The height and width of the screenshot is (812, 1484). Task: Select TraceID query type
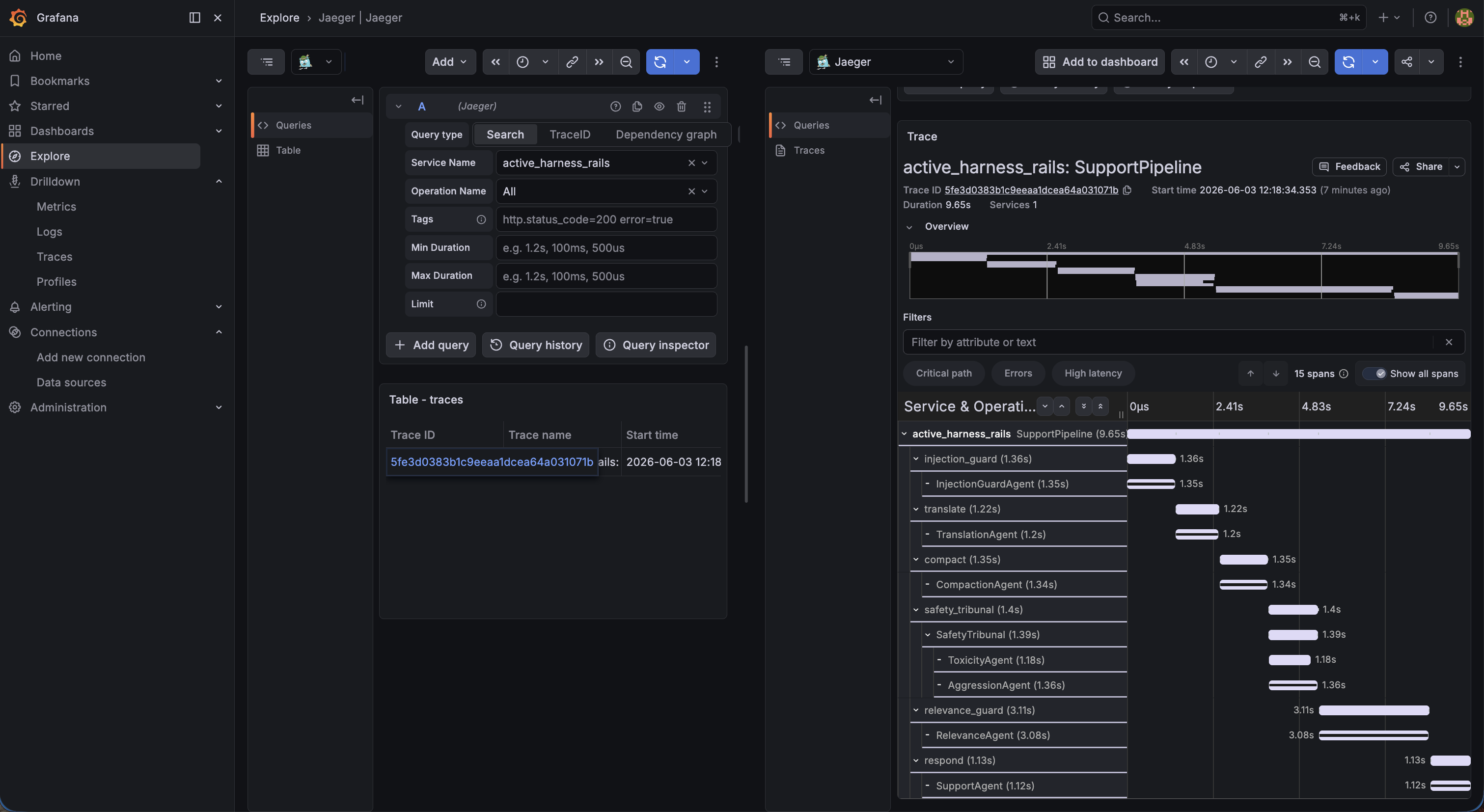point(570,134)
